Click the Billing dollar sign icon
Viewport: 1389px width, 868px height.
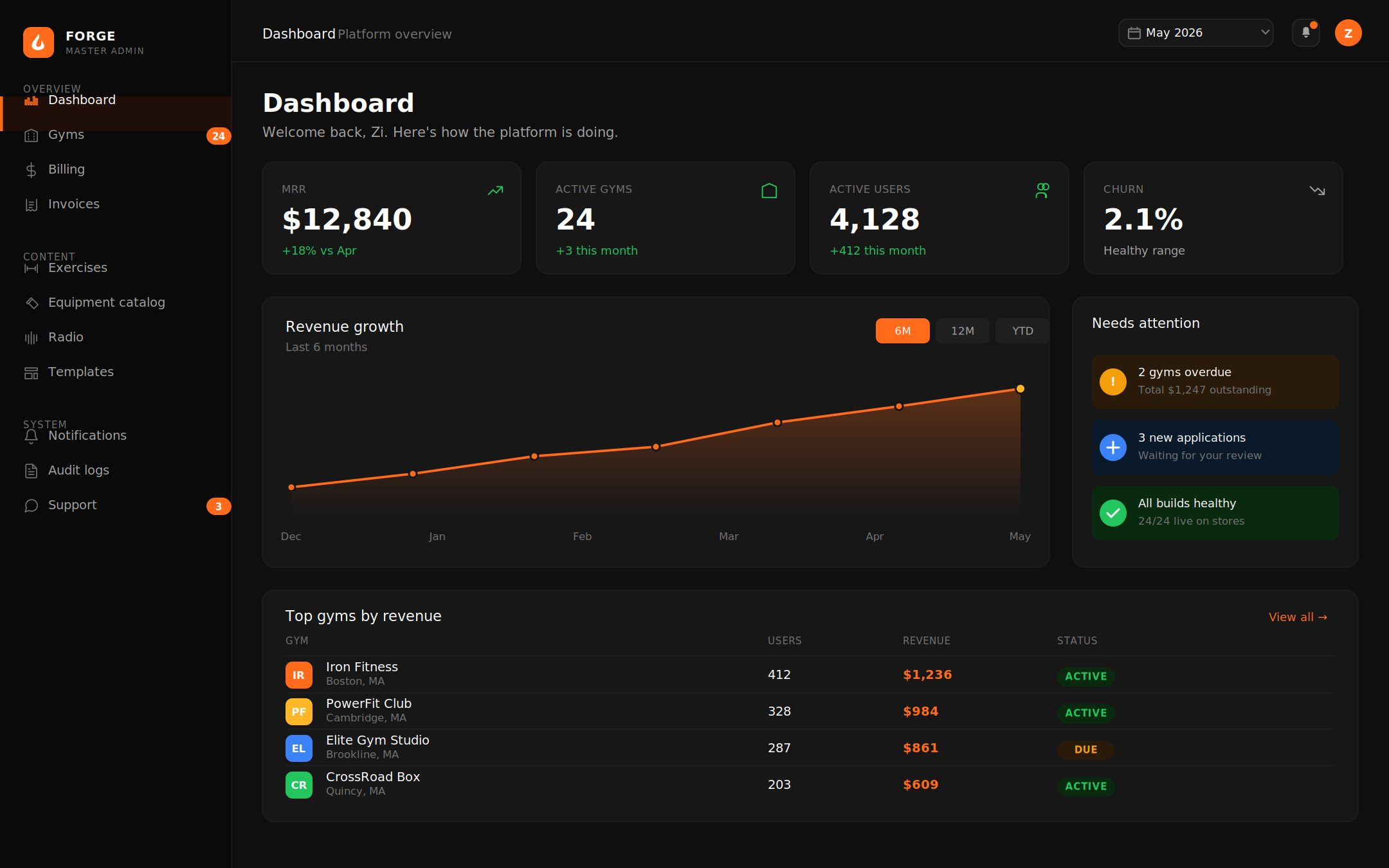(x=31, y=170)
